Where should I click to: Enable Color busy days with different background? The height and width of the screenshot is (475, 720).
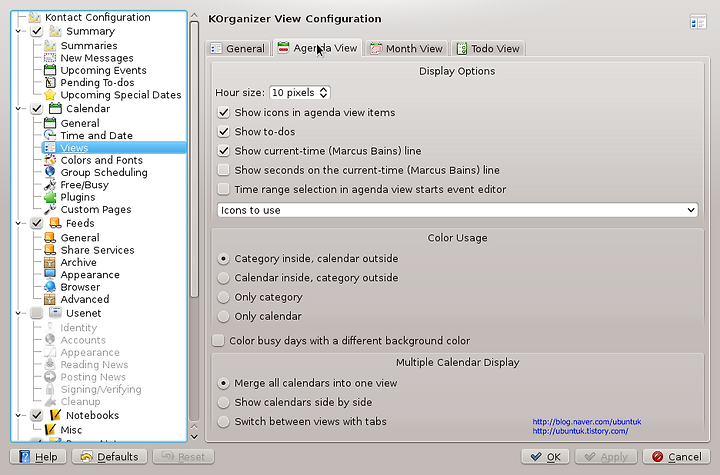[x=218, y=340]
